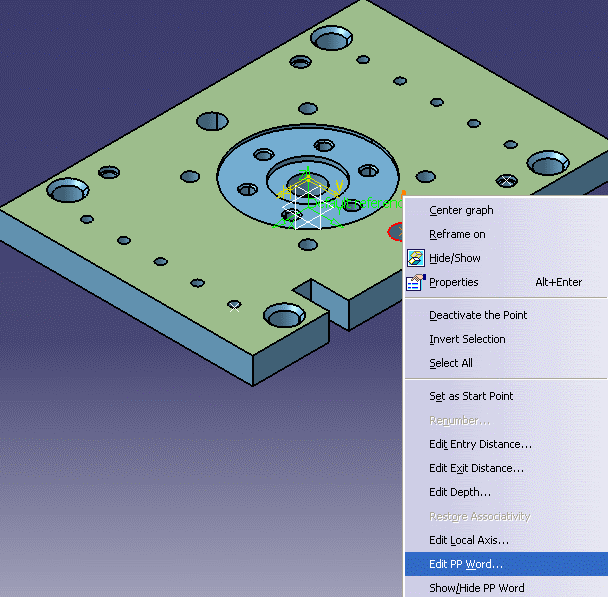Click Invert Selection in the menu

pyautogui.click(x=467, y=339)
